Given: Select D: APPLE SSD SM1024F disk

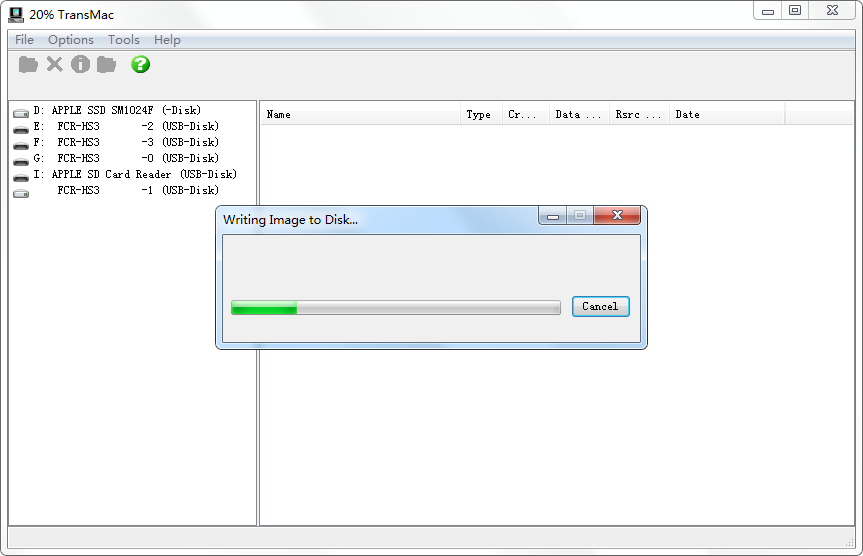Looking at the screenshot, I should tap(117, 110).
